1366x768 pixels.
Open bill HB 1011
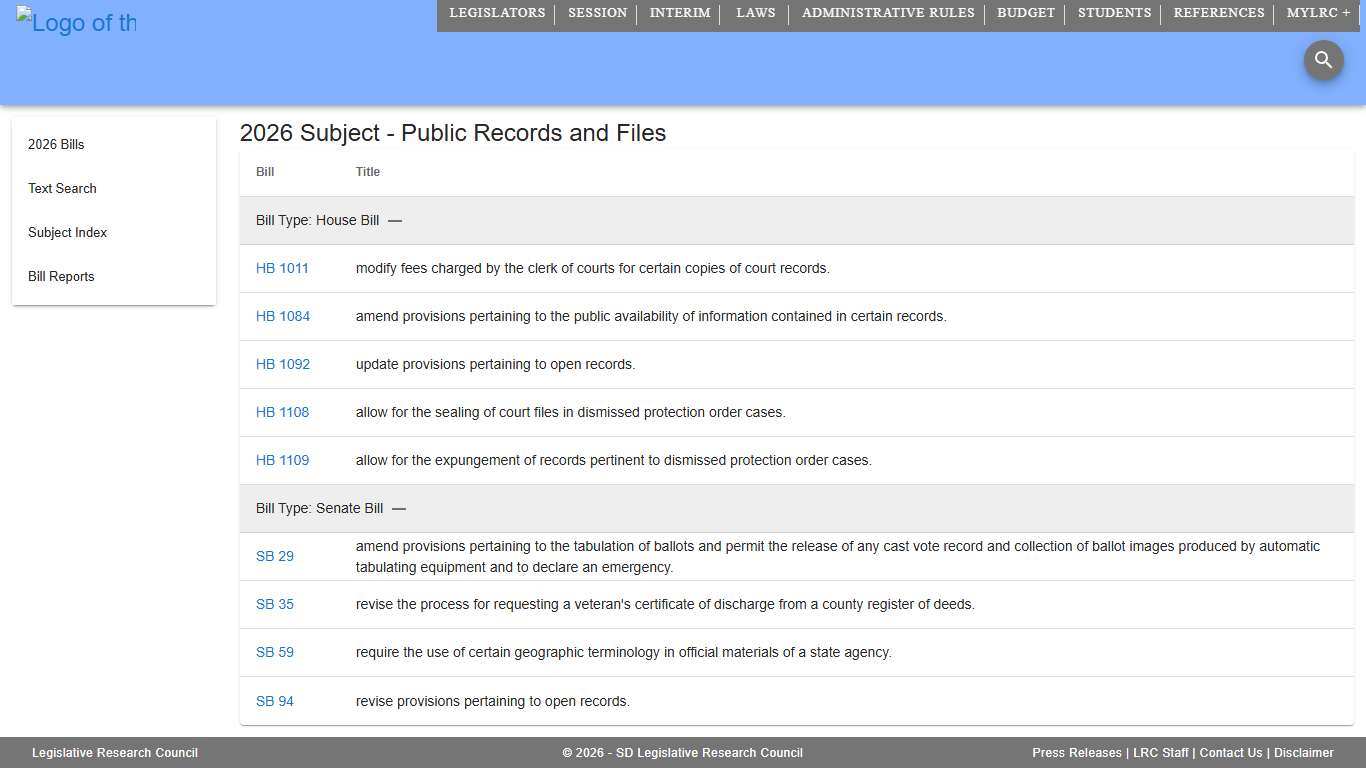tap(282, 268)
